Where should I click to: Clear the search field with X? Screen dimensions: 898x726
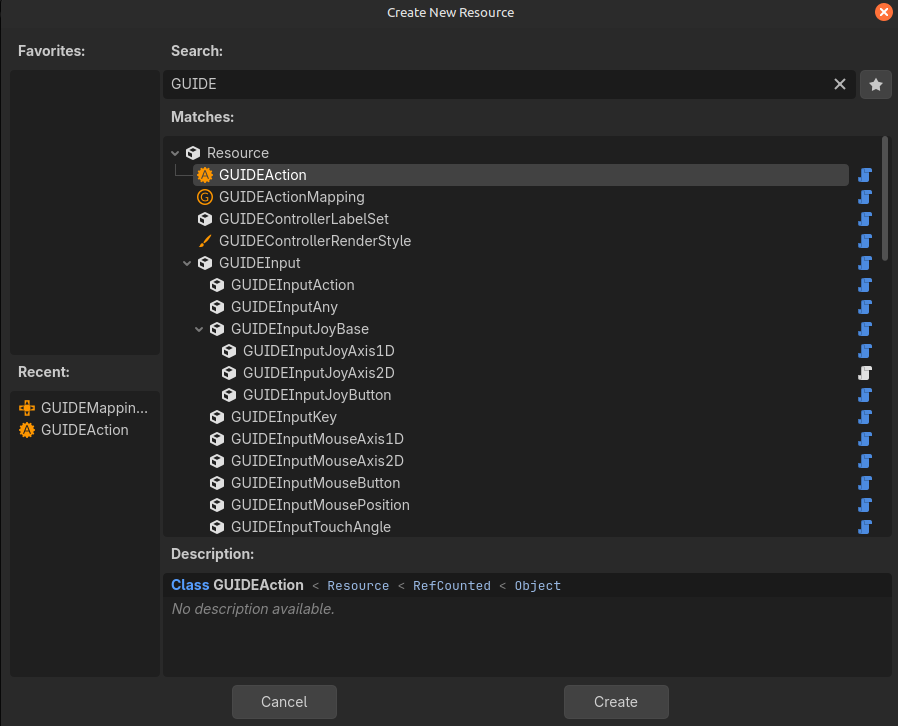pos(840,84)
